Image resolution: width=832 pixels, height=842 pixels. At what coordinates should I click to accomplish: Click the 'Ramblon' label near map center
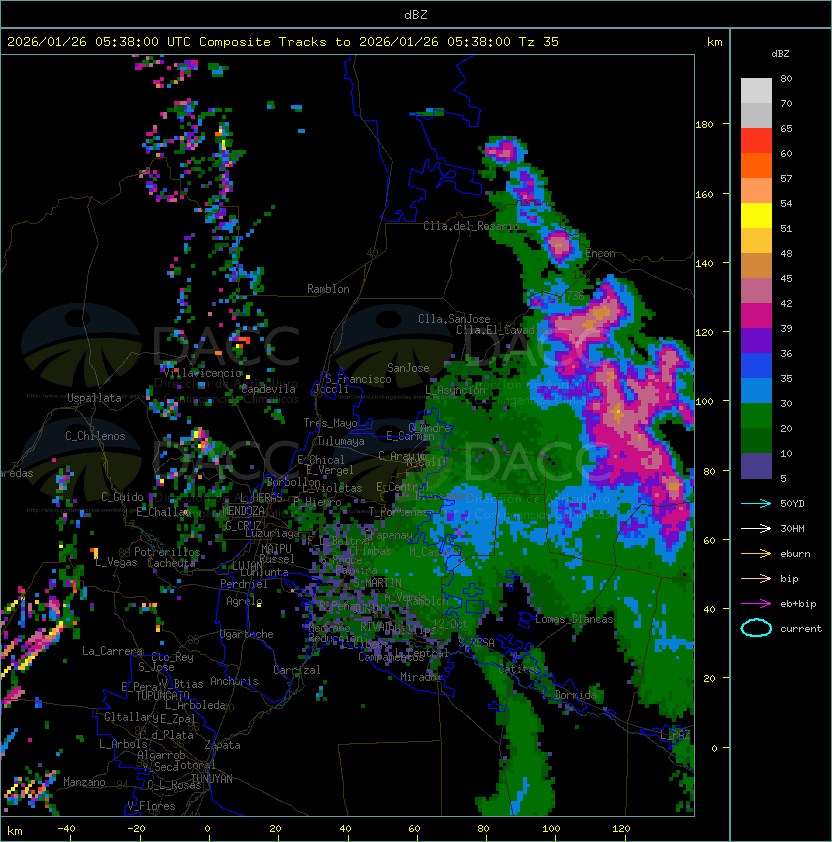point(328,289)
